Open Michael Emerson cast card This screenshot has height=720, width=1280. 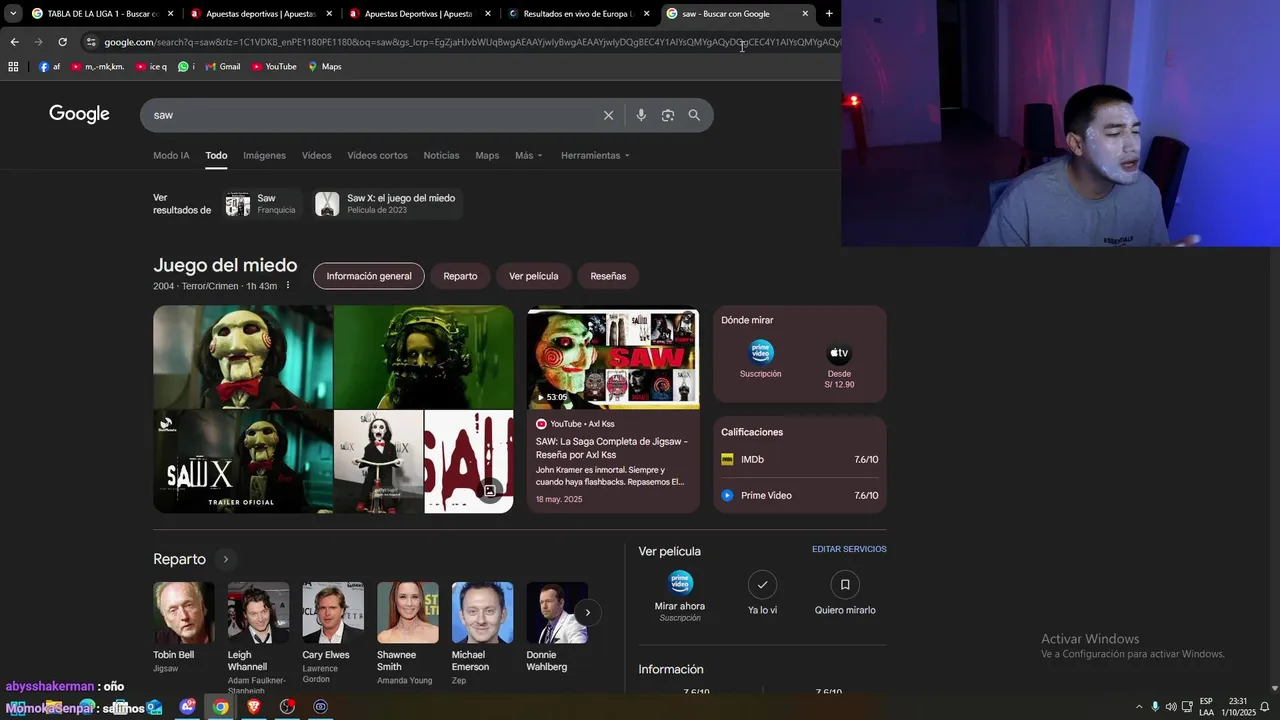pyautogui.click(x=482, y=634)
